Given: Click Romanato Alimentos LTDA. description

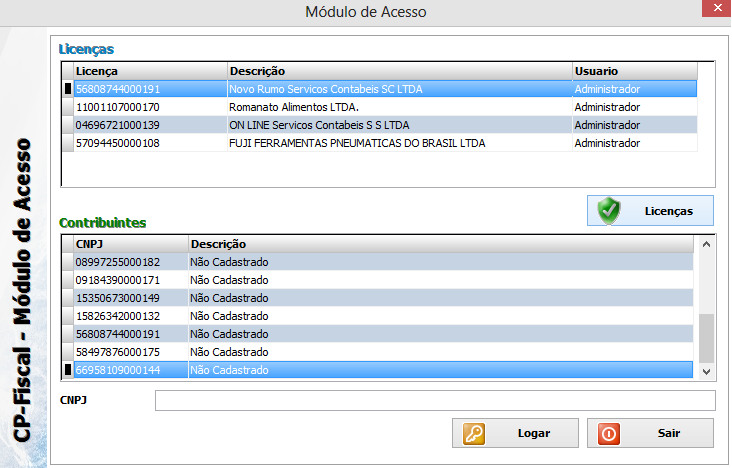Looking at the screenshot, I should (294, 107).
